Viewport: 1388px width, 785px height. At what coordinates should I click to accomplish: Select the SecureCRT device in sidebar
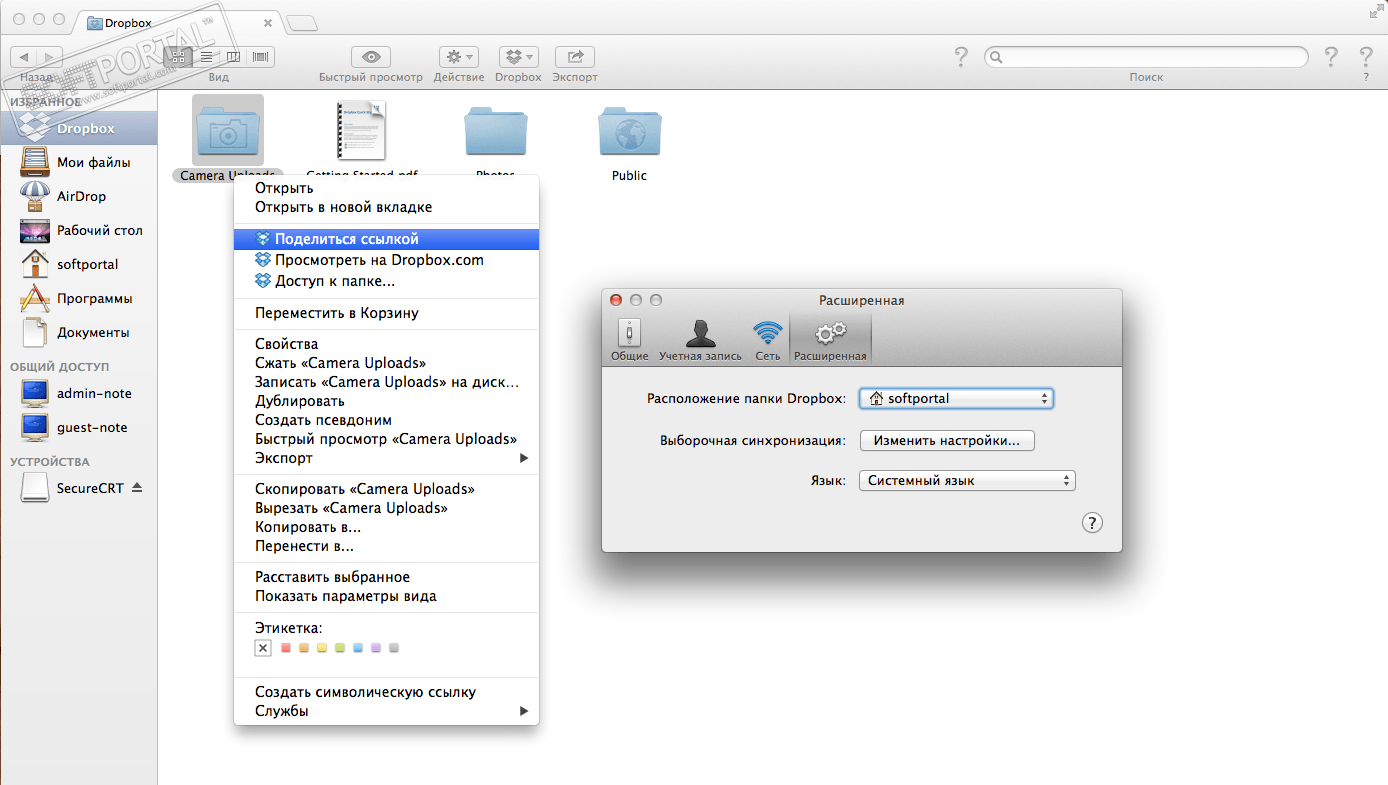point(79,488)
